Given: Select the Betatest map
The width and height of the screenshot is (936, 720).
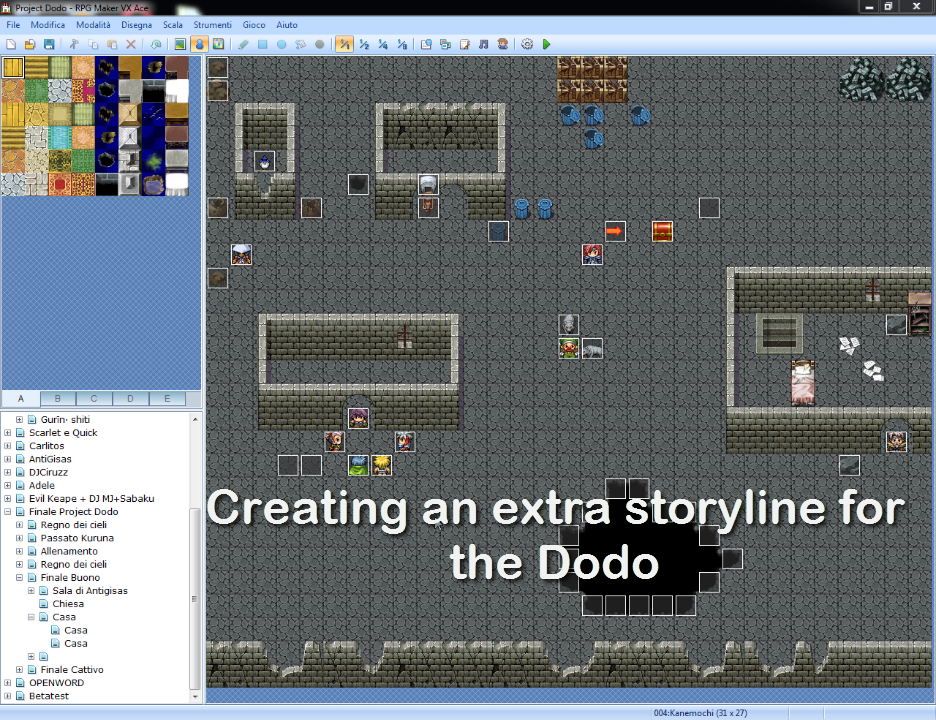Looking at the screenshot, I should coord(49,696).
